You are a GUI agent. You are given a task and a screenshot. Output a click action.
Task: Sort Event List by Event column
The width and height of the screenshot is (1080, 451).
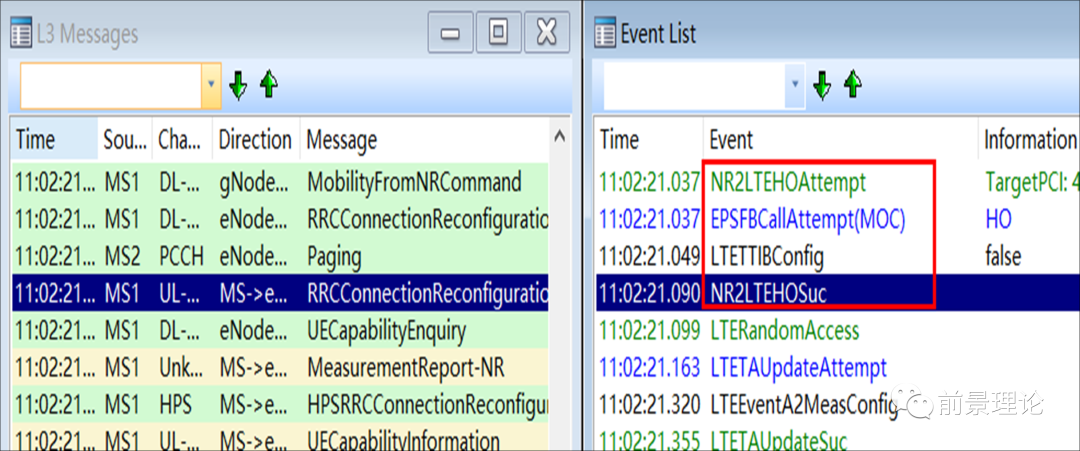pos(731,140)
